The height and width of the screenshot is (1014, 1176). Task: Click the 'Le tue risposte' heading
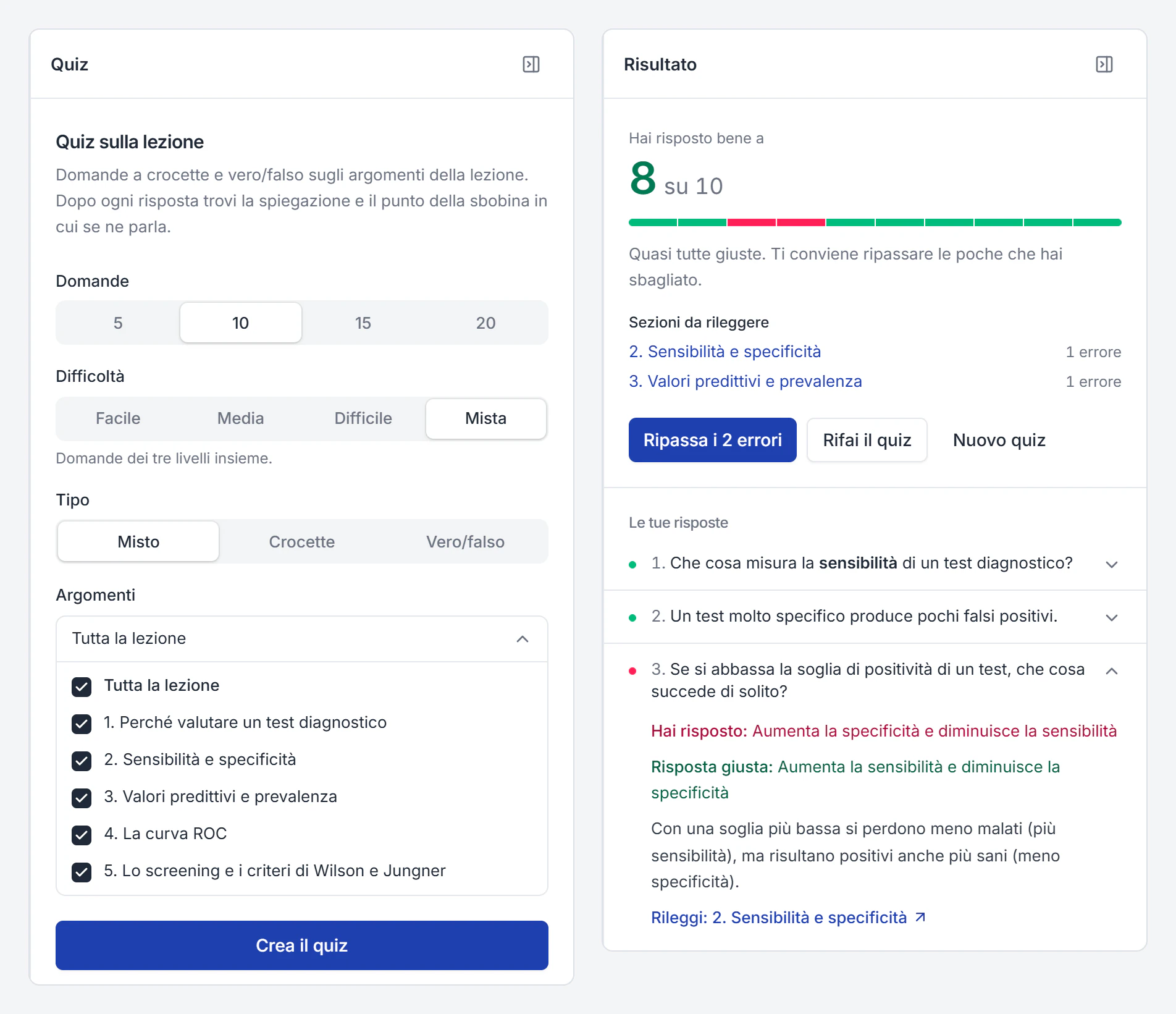678,523
